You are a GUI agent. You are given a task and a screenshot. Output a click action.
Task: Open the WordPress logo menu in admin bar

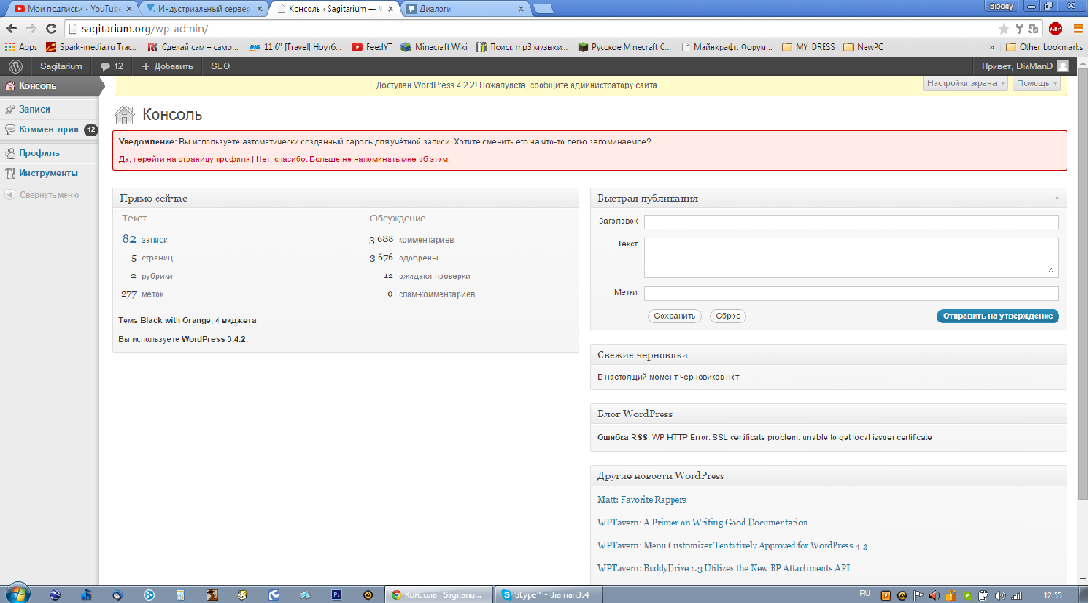click(x=16, y=66)
